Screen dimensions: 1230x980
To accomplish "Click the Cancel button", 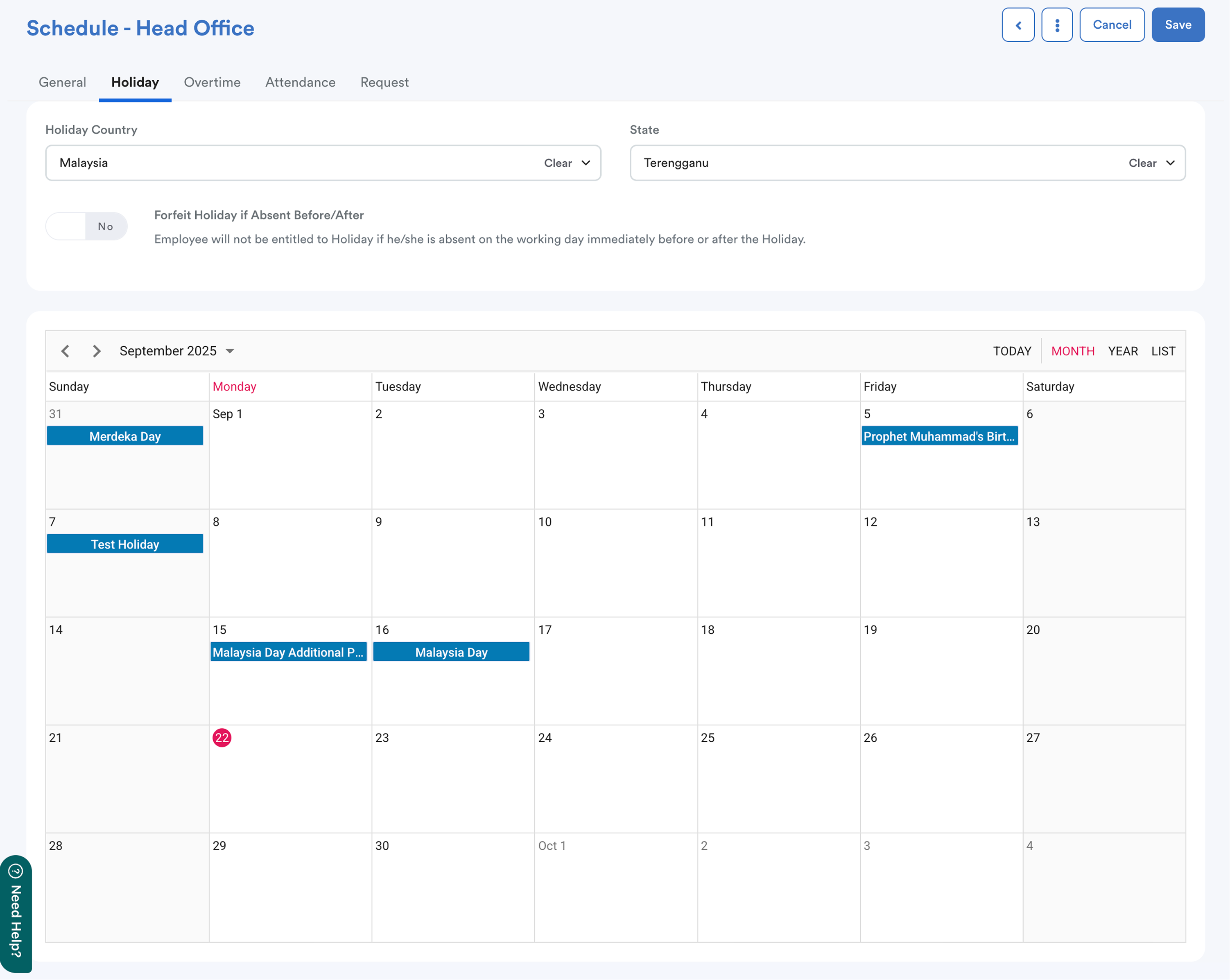I will pos(1111,25).
